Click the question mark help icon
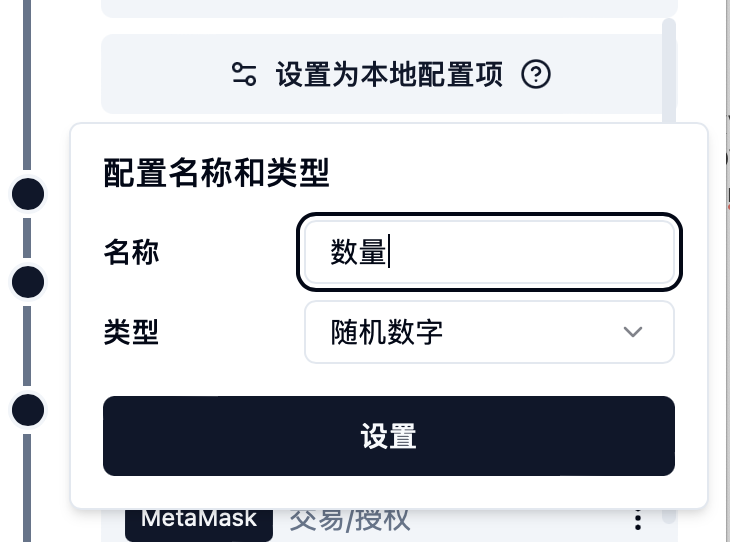This screenshot has width=730, height=542. [x=536, y=75]
